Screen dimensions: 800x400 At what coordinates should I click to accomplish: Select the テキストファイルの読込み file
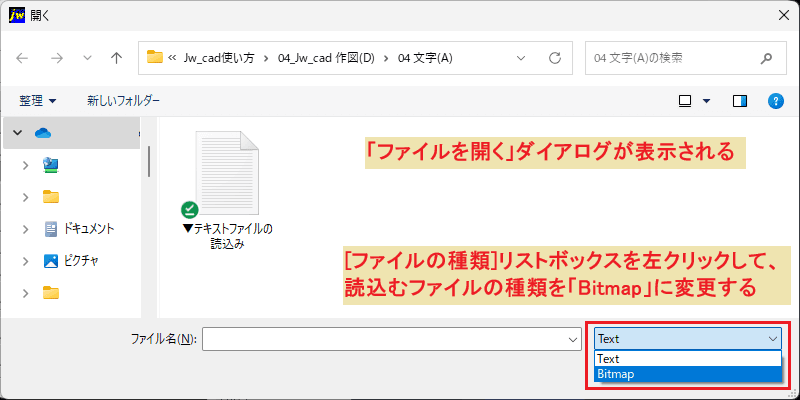(x=227, y=190)
